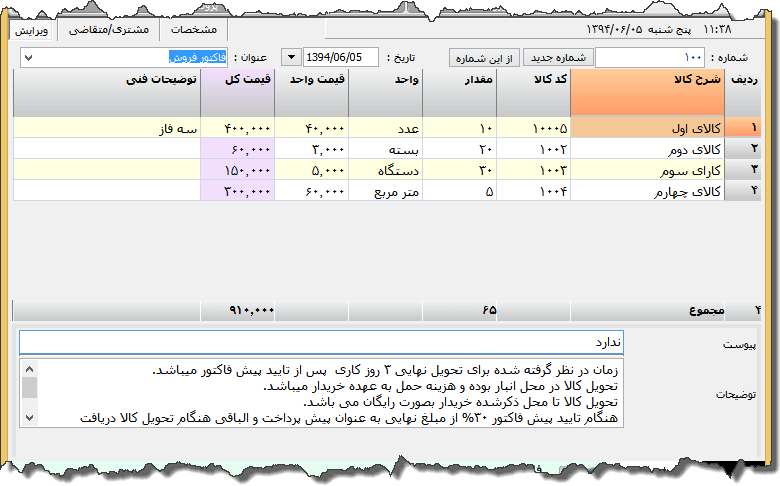The width and height of the screenshot is (780, 486).
Task: Open the date picker dropdown arrow
Action: (x=292, y=58)
